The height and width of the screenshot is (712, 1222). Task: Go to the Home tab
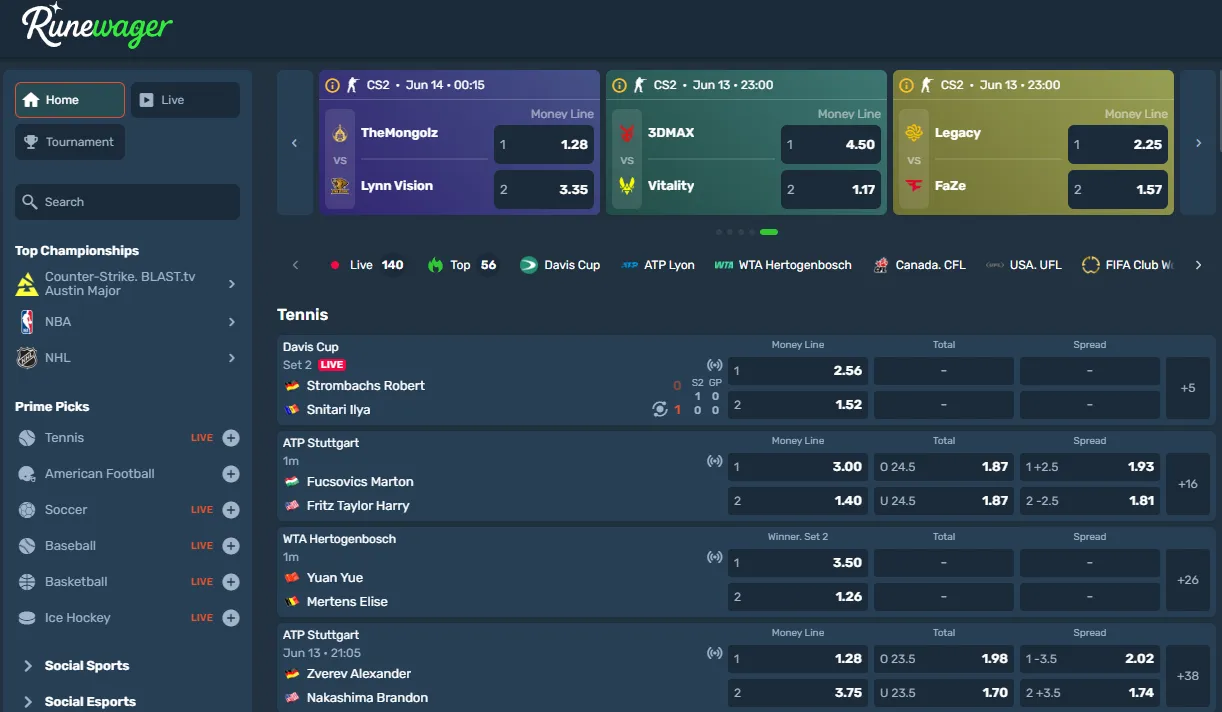coord(70,100)
